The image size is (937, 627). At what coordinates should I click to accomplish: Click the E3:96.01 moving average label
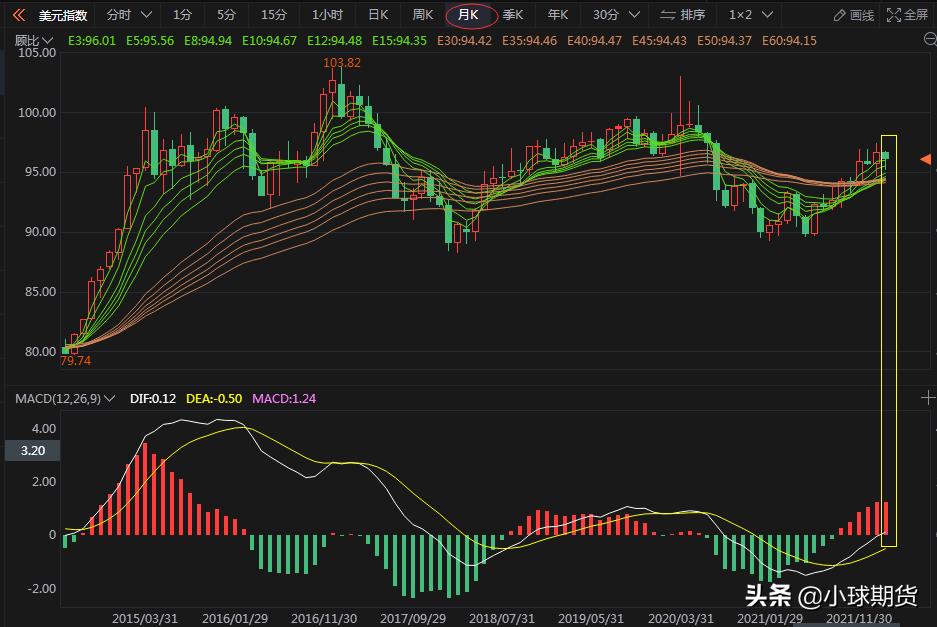92,41
